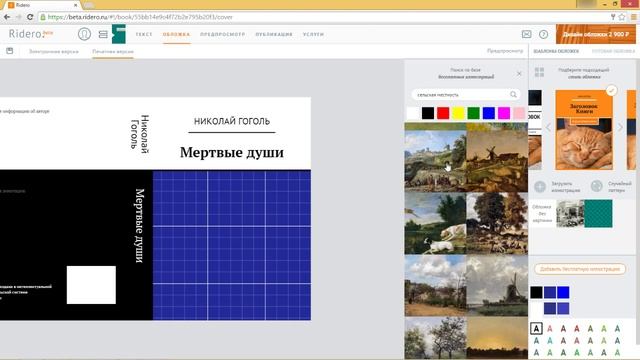Click Николай Гоголь author name on front cover
The height and width of the screenshot is (360, 640).
[232, 121]
